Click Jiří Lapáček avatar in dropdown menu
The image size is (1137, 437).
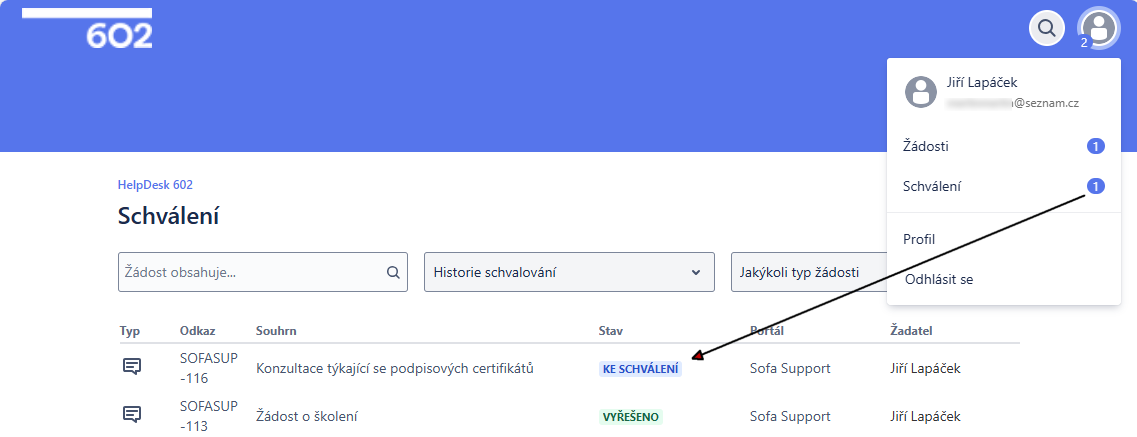pos(920,92)
